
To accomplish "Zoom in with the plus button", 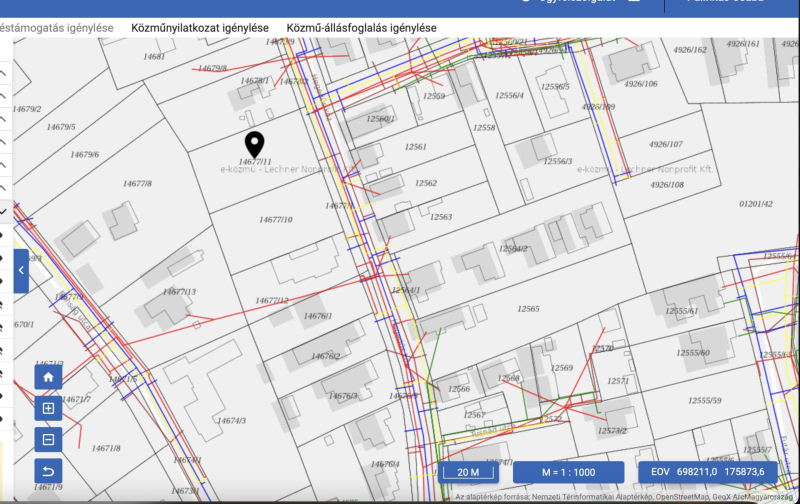I will click(x=48, y=408).
